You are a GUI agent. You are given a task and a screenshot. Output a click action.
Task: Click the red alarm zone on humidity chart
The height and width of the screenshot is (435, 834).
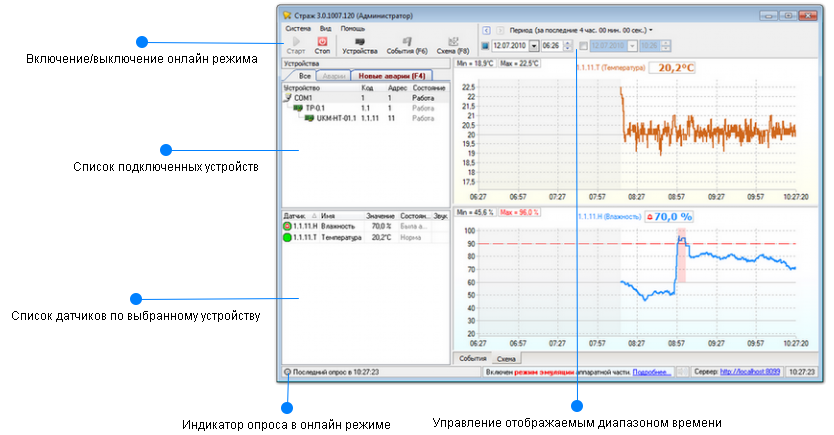point(681,256)
